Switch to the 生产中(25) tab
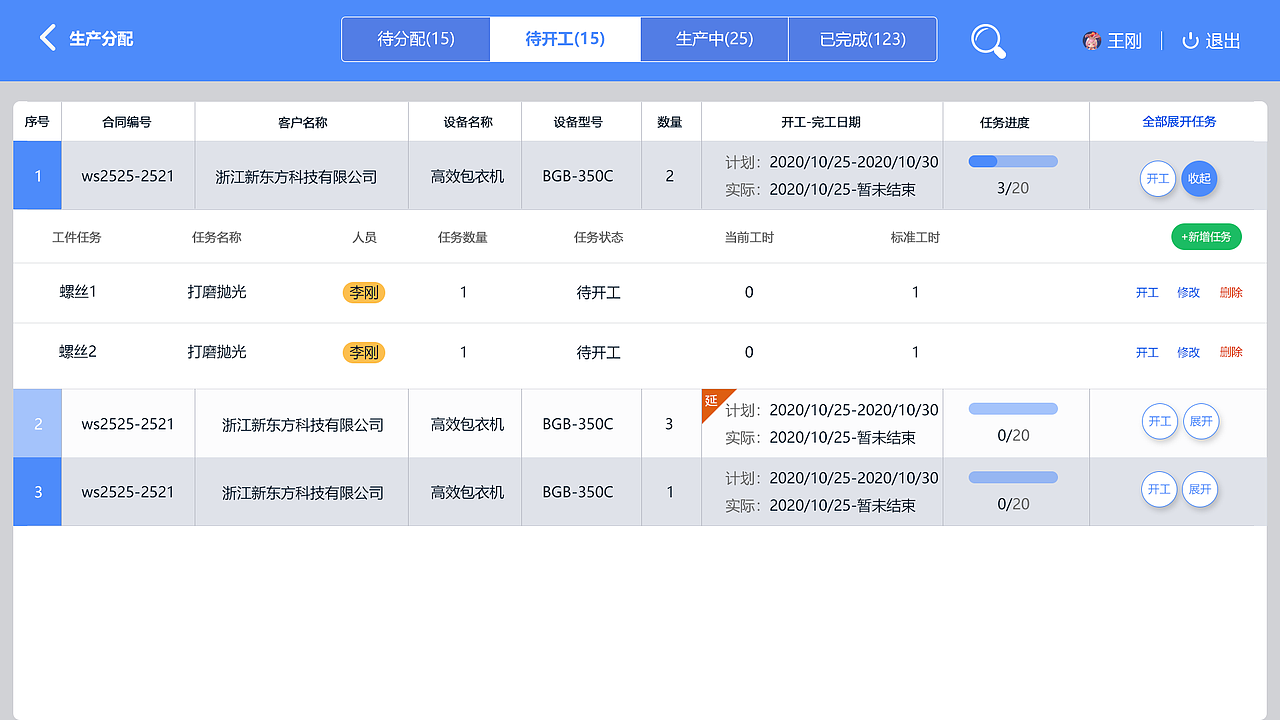 click(x=714, y=39)
